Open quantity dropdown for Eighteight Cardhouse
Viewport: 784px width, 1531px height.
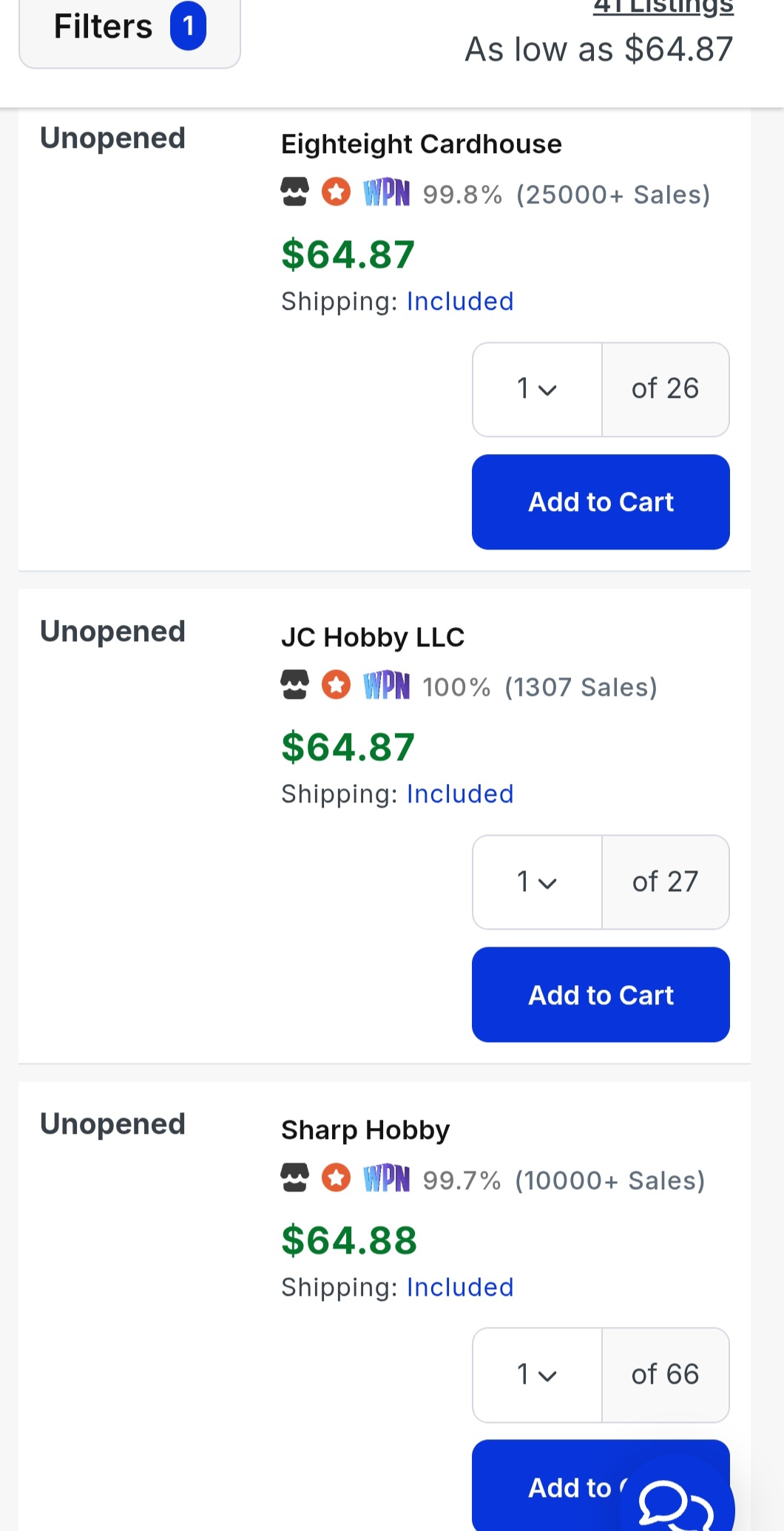(x=537, y=389)
